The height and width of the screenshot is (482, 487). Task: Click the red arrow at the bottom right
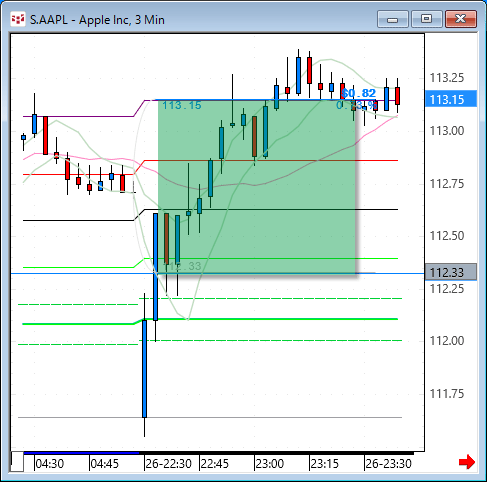[466, 462]
